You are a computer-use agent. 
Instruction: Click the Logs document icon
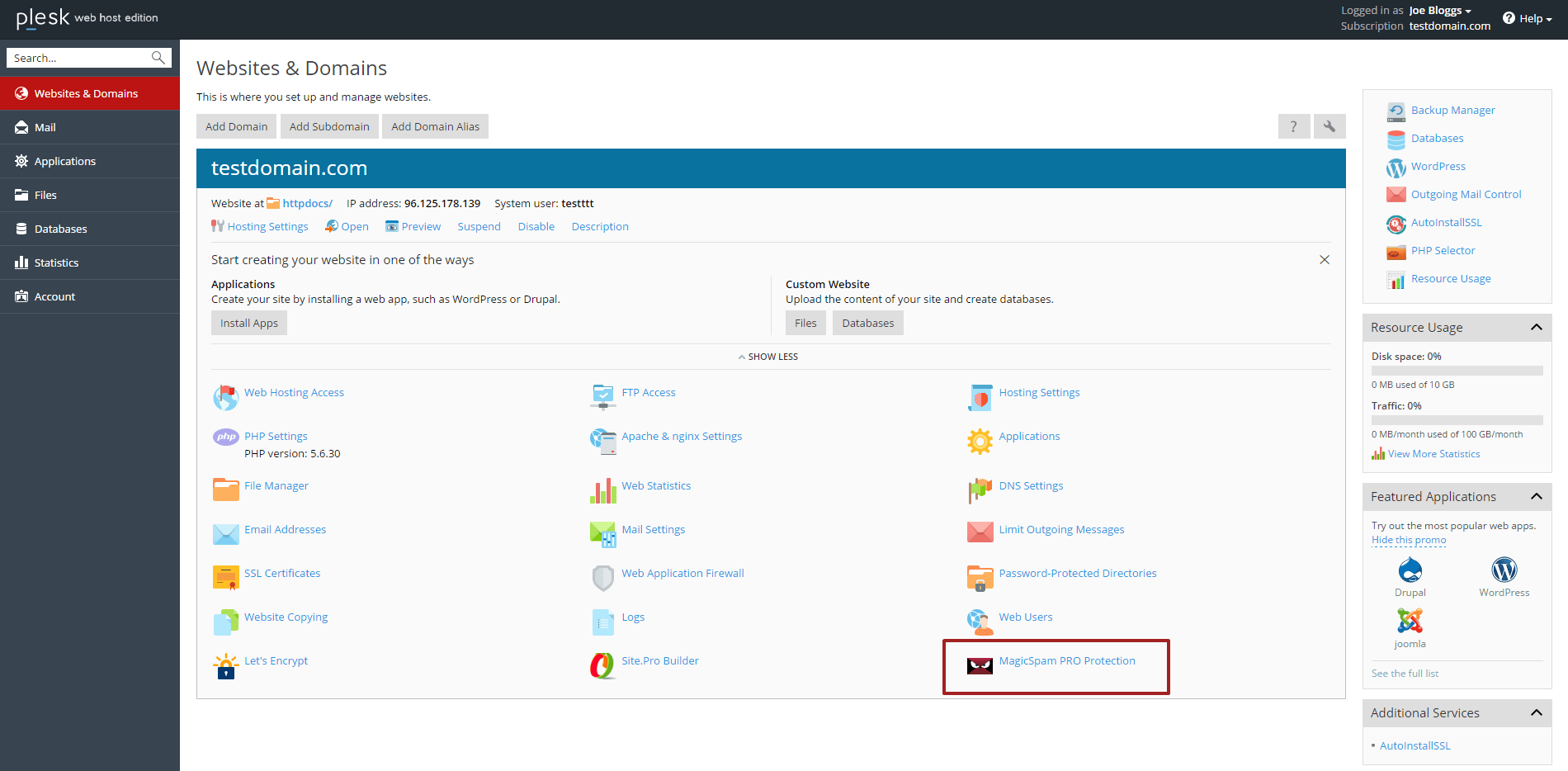[x=603, y=622]
